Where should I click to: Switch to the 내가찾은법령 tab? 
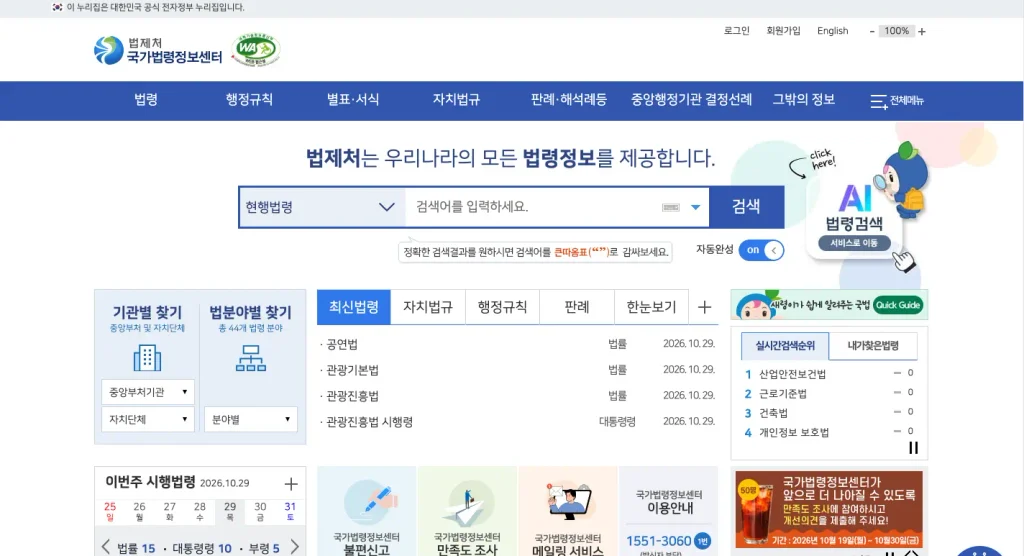click(873, 346)
